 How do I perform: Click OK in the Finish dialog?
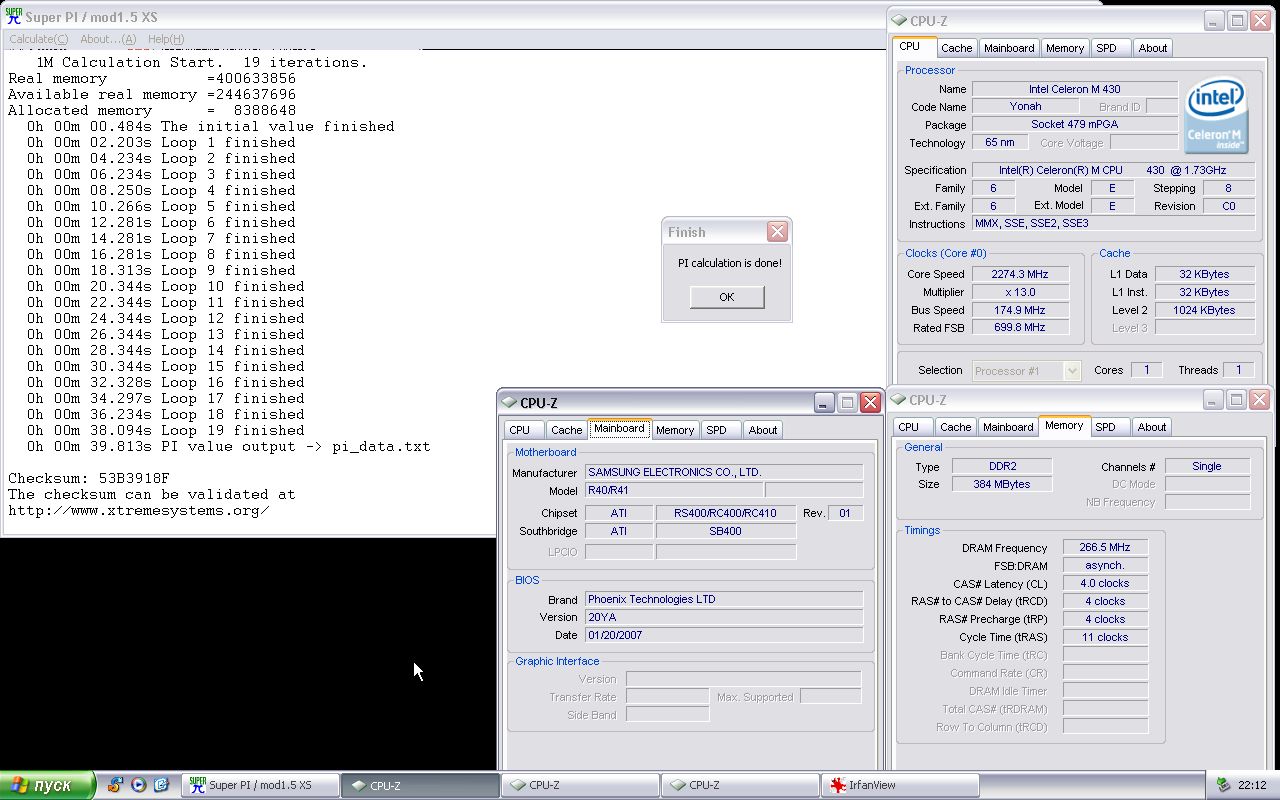tap(727, 297)
